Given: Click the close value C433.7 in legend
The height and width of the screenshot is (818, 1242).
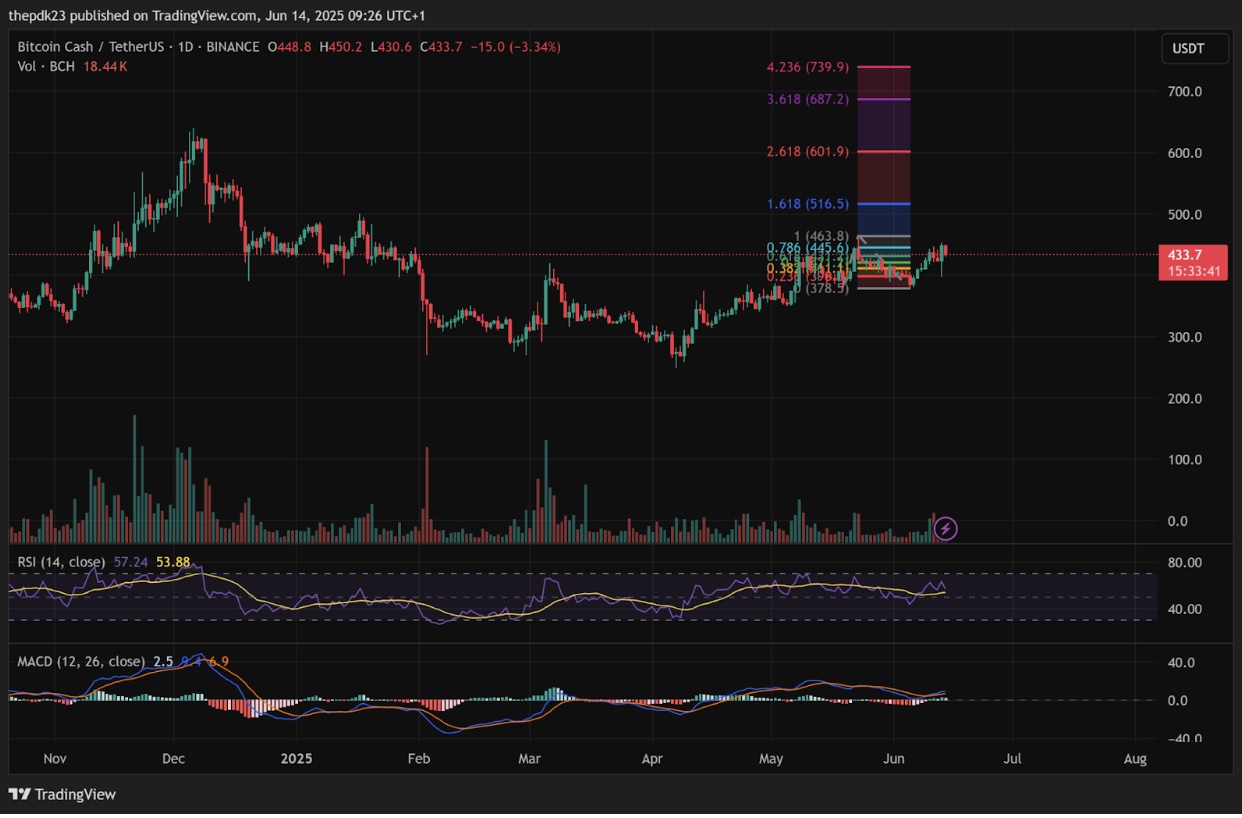Looking at the screenshot, I should [442, 47].
